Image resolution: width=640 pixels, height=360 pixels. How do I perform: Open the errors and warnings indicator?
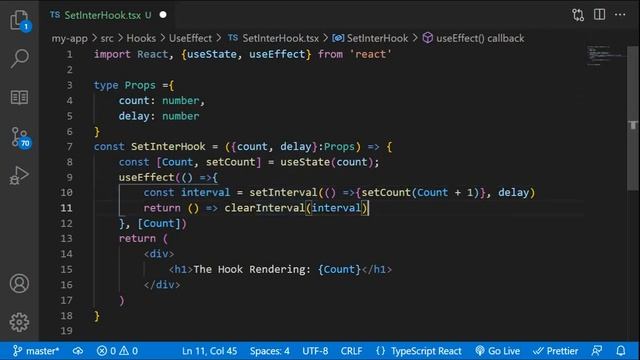click(x=117, y=351)
